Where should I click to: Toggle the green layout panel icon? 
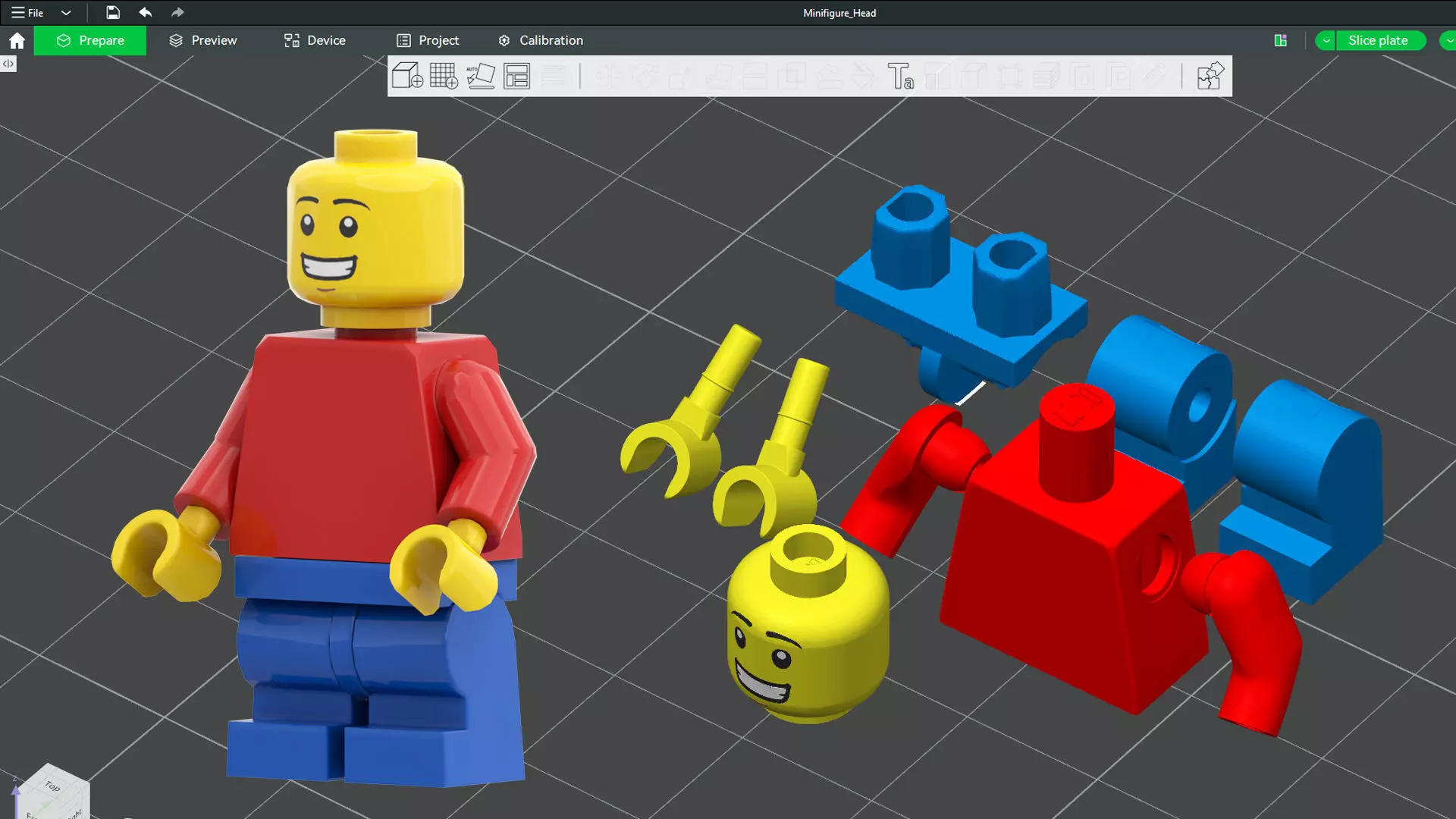[1281, 40]
